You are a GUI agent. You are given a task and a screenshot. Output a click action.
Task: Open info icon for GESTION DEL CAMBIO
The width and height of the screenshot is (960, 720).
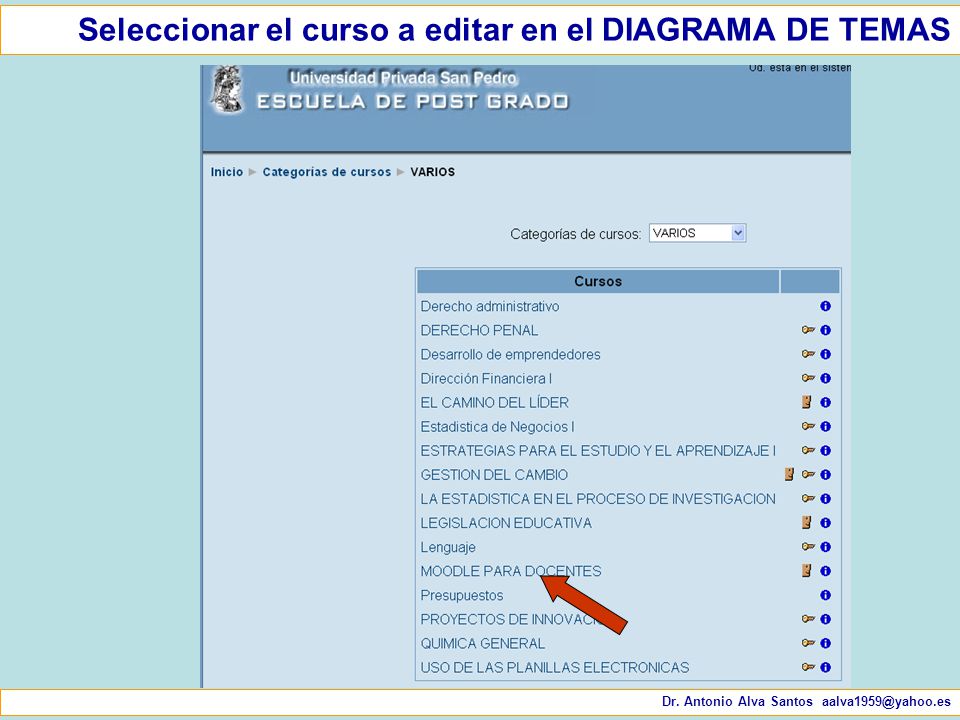coord(825,474)
